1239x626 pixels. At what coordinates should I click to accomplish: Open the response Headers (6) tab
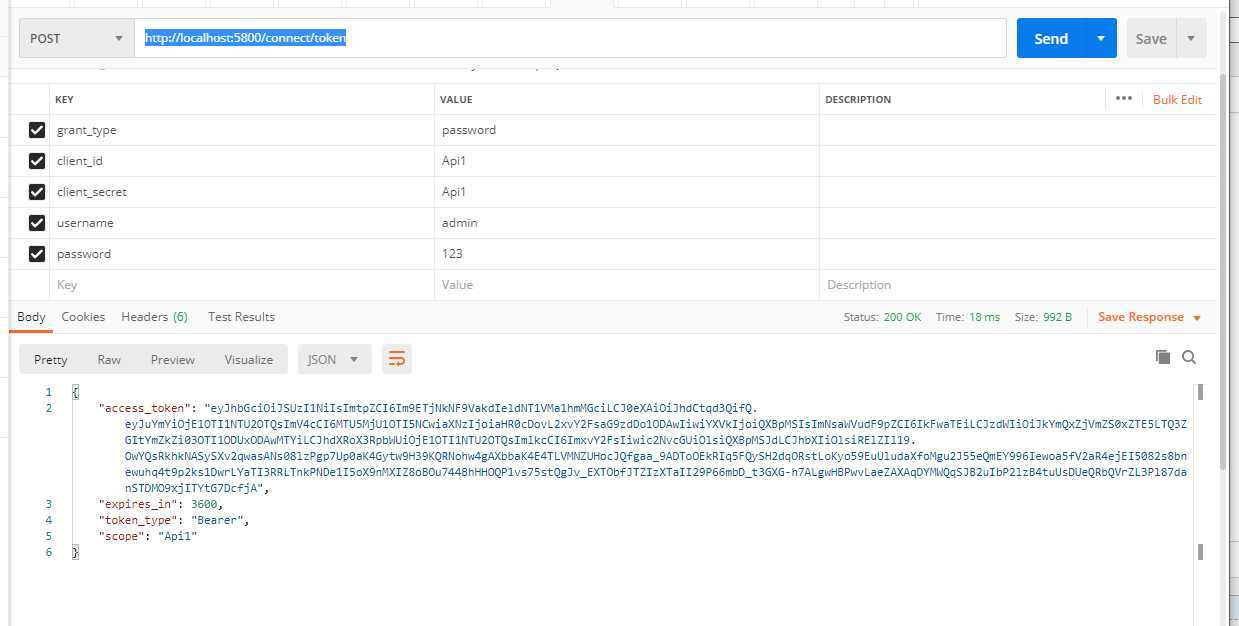pyautogui.click(x=154, y=317)
